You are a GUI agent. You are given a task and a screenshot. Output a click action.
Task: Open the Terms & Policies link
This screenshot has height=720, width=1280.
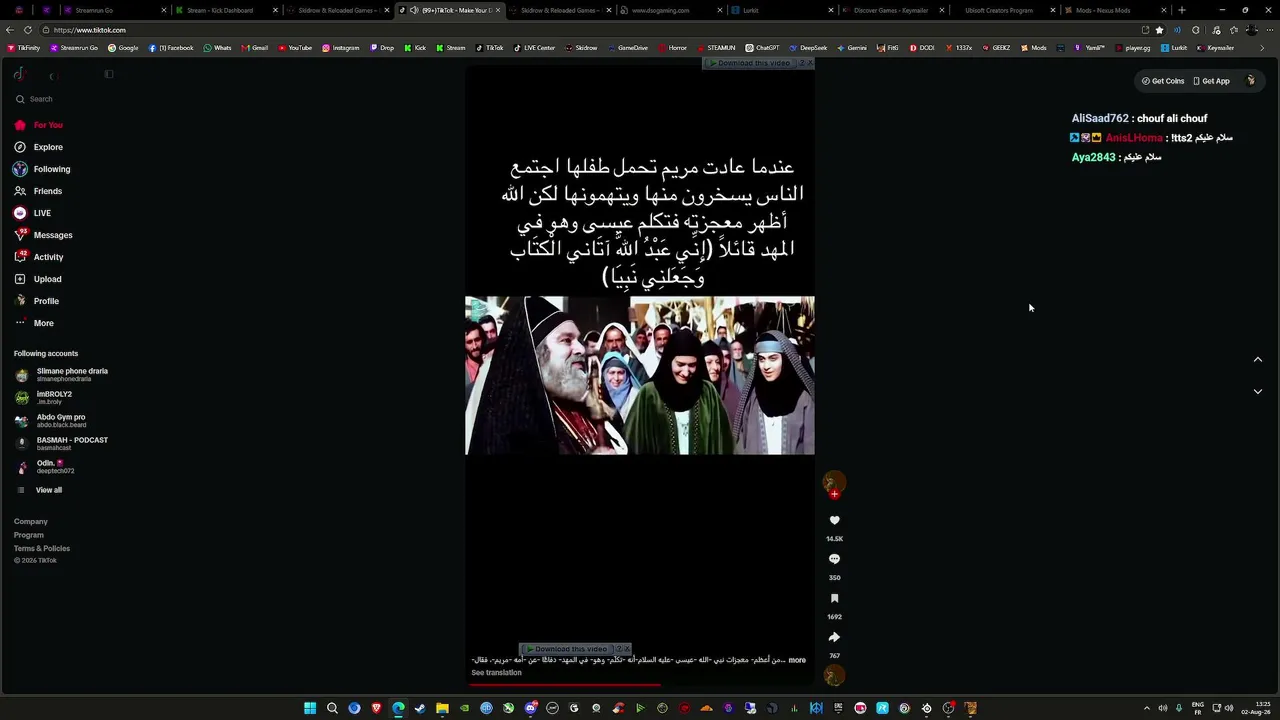pos(42,548)
